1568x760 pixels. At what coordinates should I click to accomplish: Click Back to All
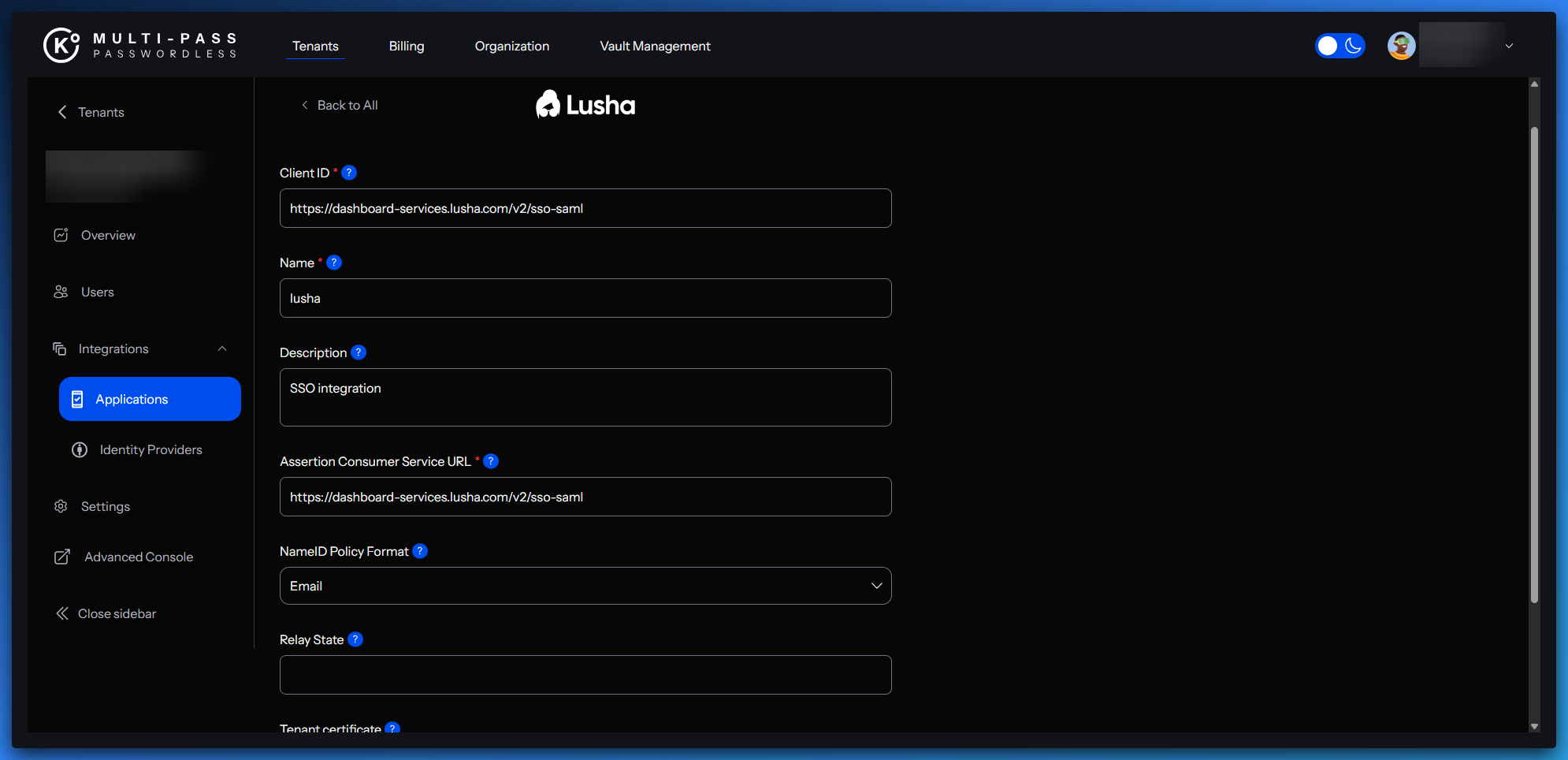[x=347, y=105]
